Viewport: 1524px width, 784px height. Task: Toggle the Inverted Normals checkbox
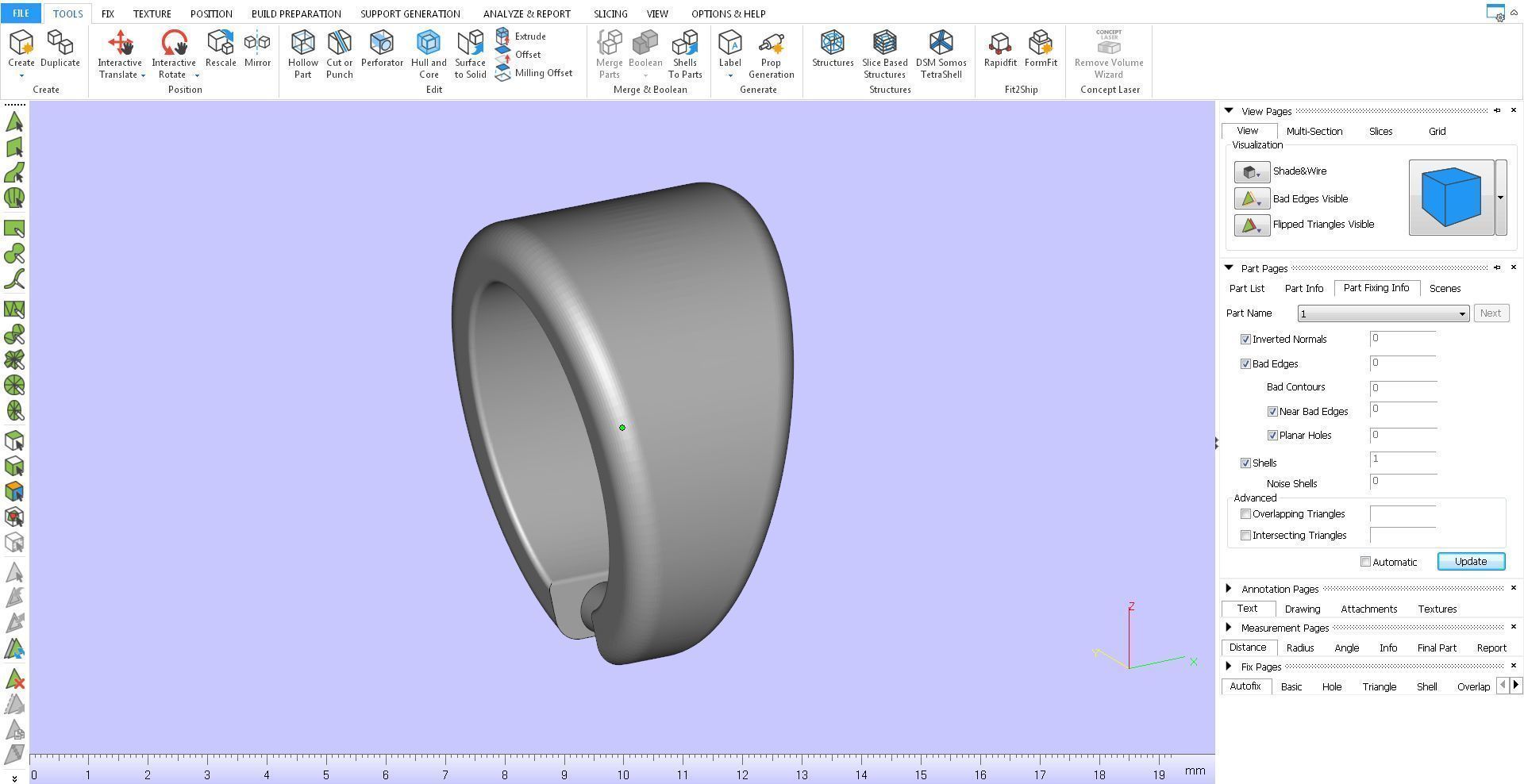pyautogui.click(x=1245, y=340)
